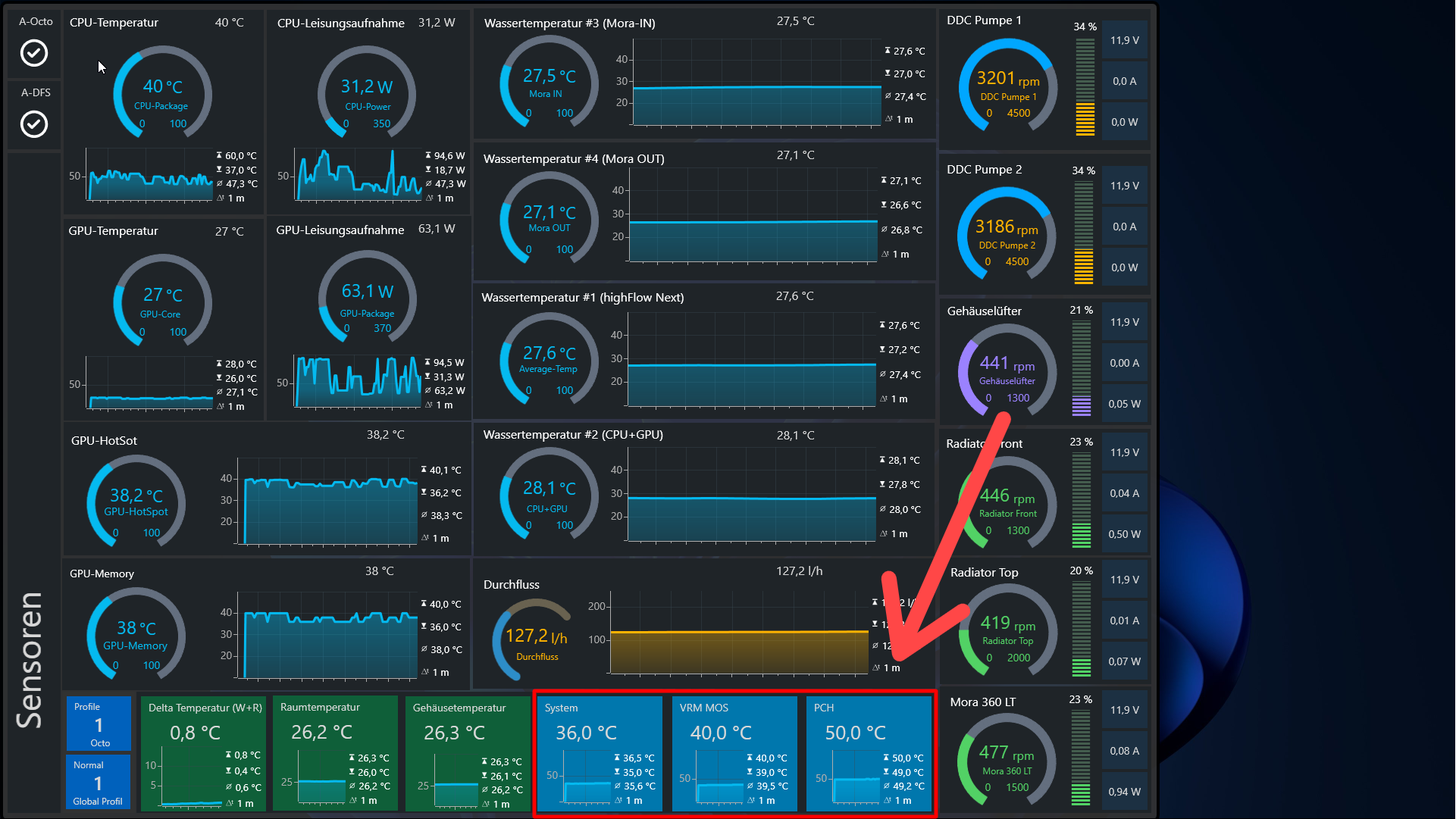Click the Radiator Top 11,9 V voltage box

pyautogui.click(x=1124, y=580)
